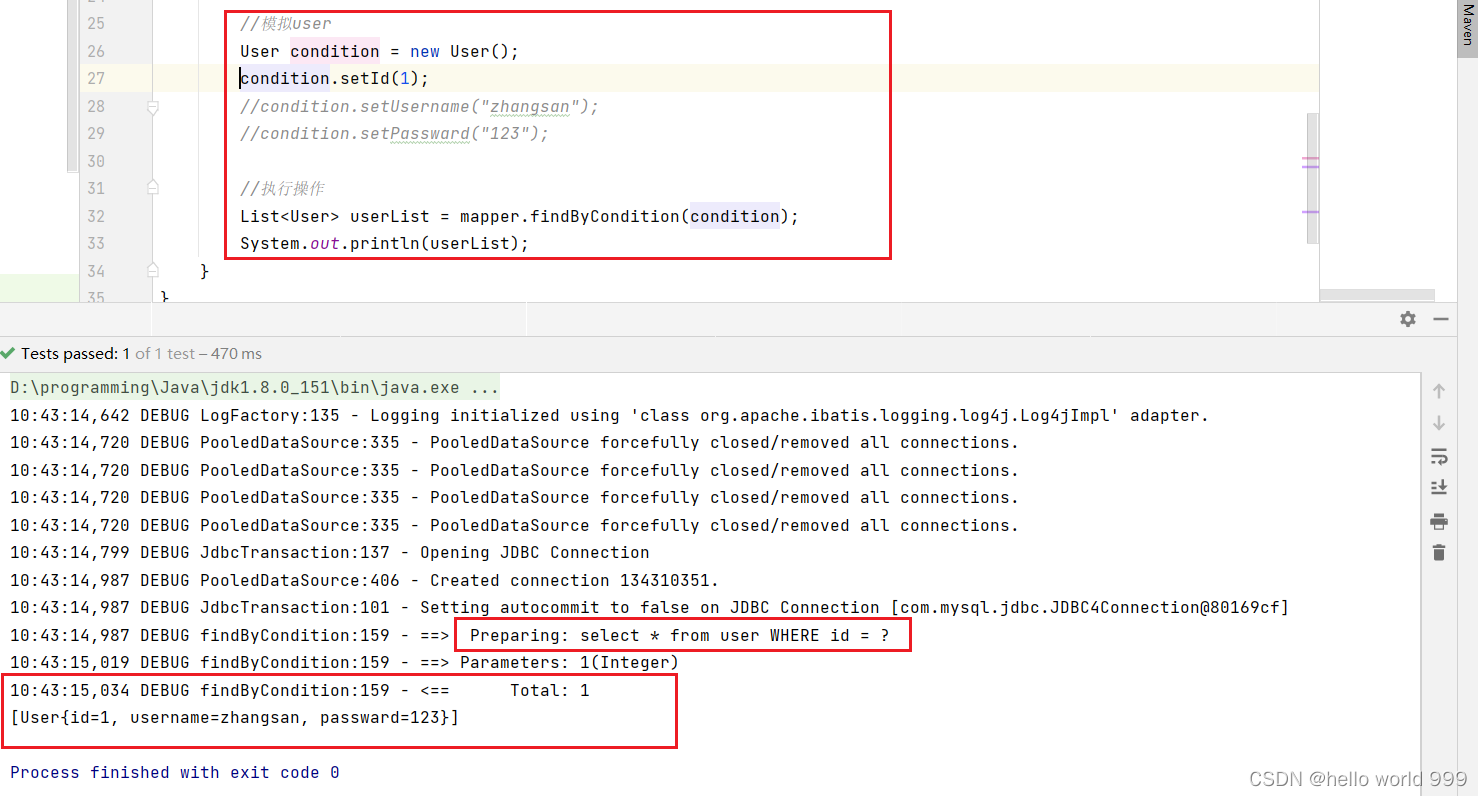Click the 'Parameters: 1(Integer)' log line

coord(344,662)
